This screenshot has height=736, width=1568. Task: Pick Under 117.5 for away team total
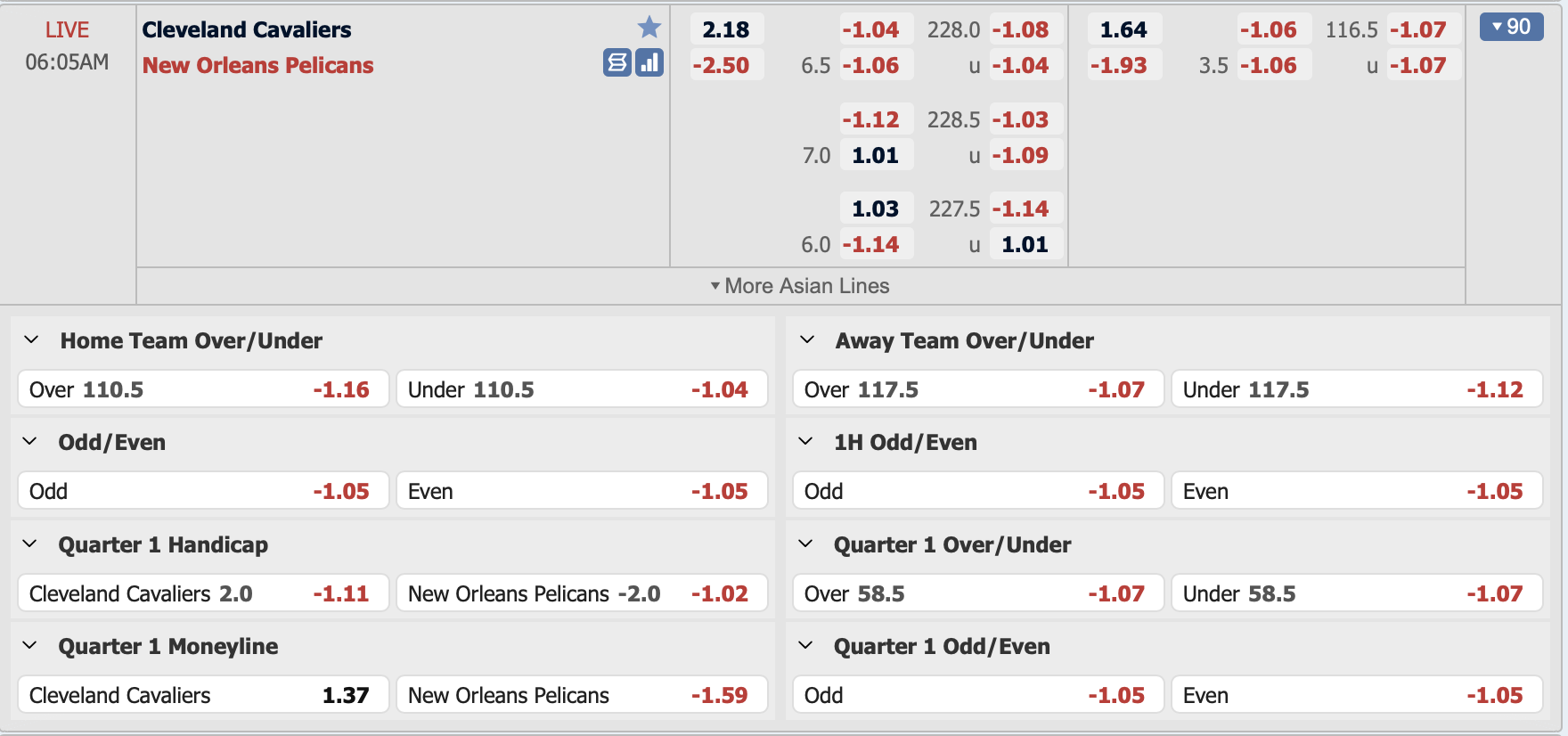(x=1356, y=389)
